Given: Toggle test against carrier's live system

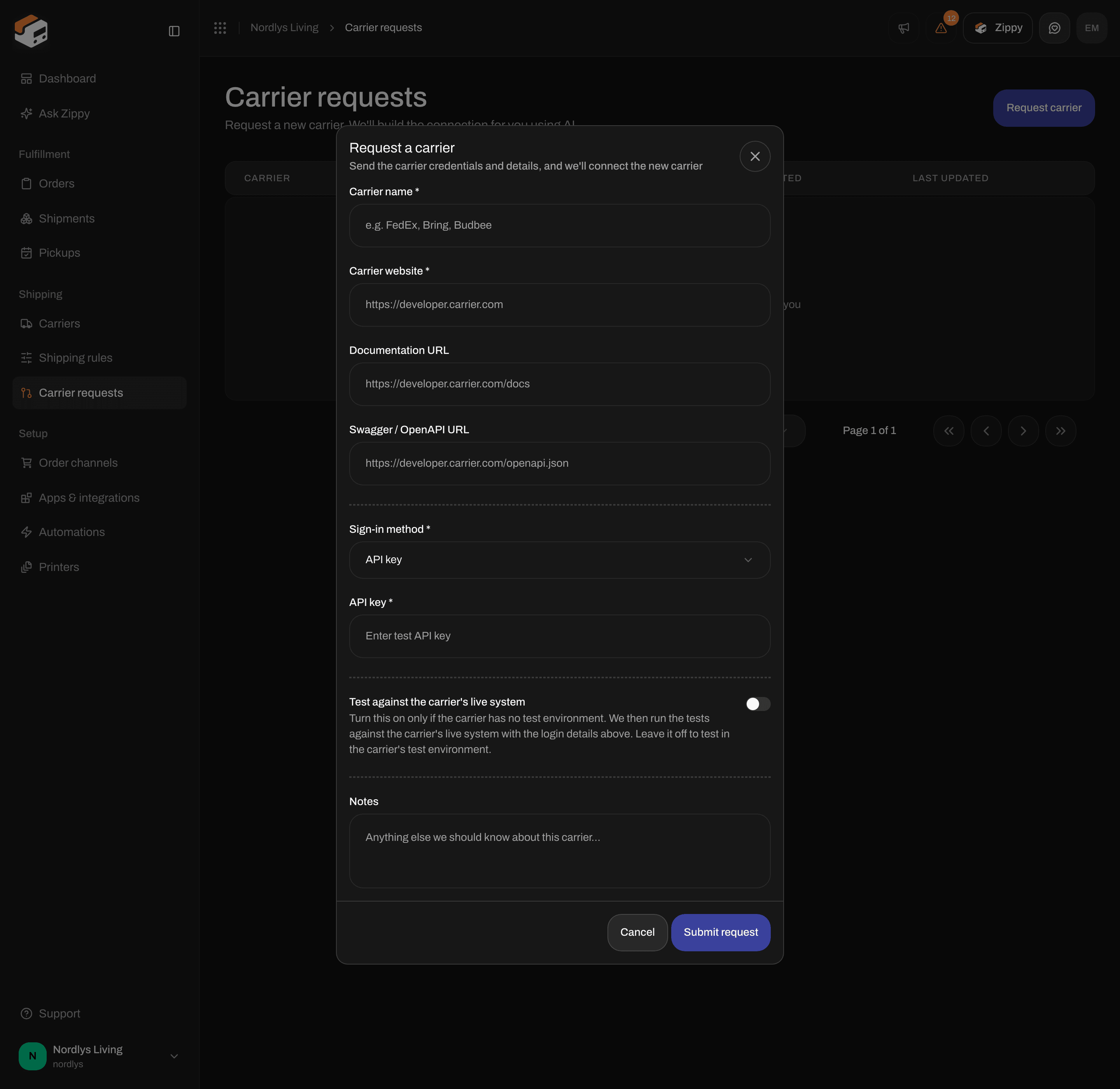Looking at the screenshot, I should tap(758, 704).
